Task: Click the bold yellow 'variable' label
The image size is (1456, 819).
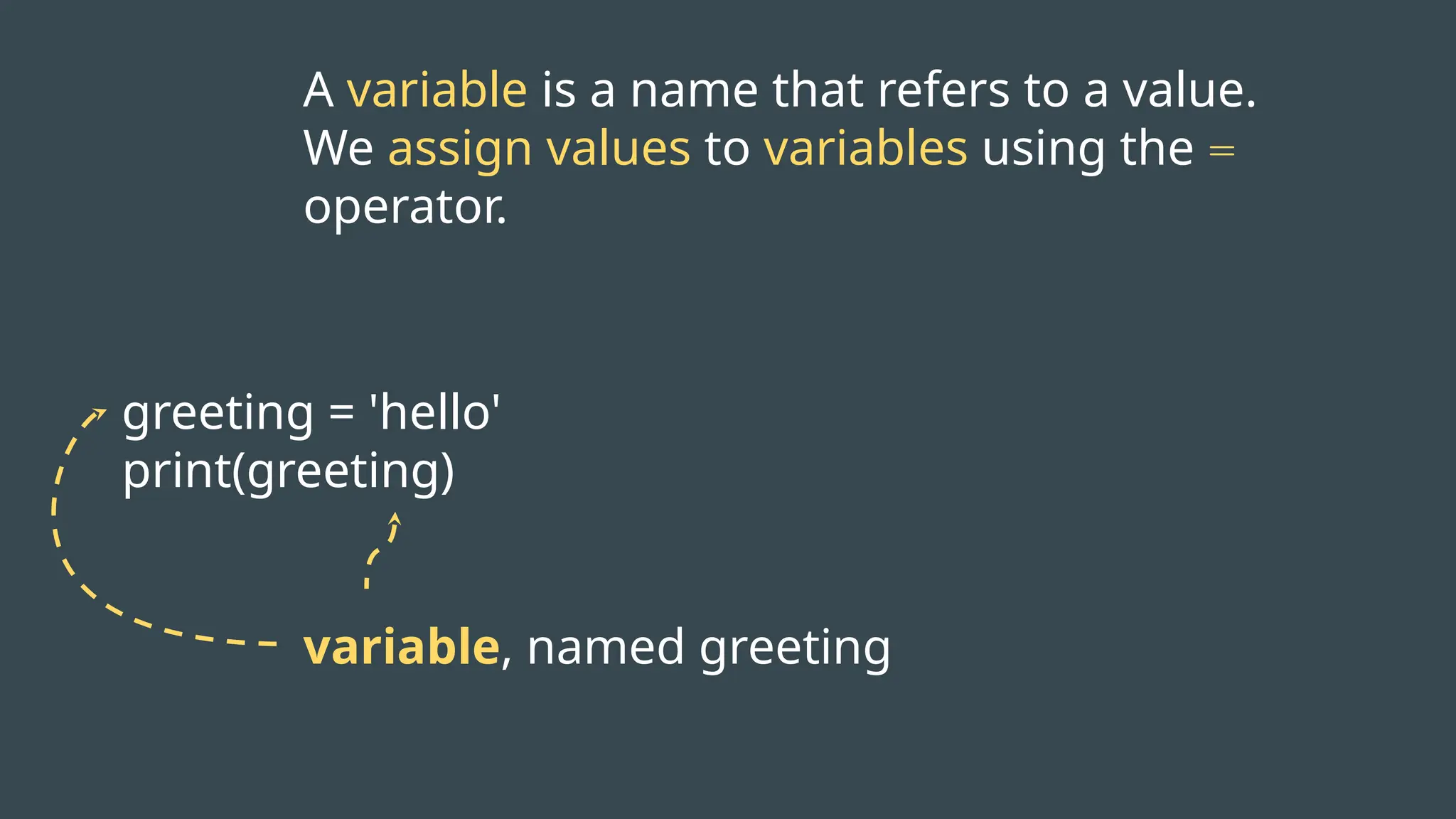Action: [402, 647]
